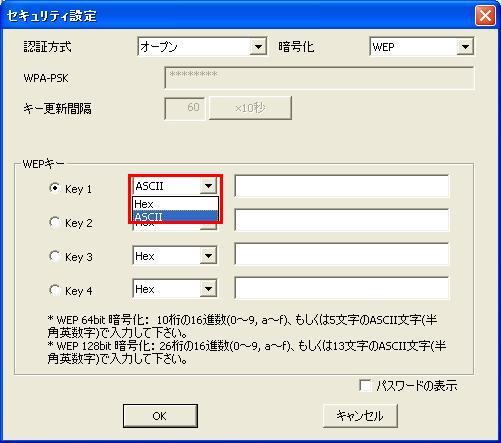Select the Key 3 radio button
This screenshot has width=501, height=443.
(x=55, y=256)
